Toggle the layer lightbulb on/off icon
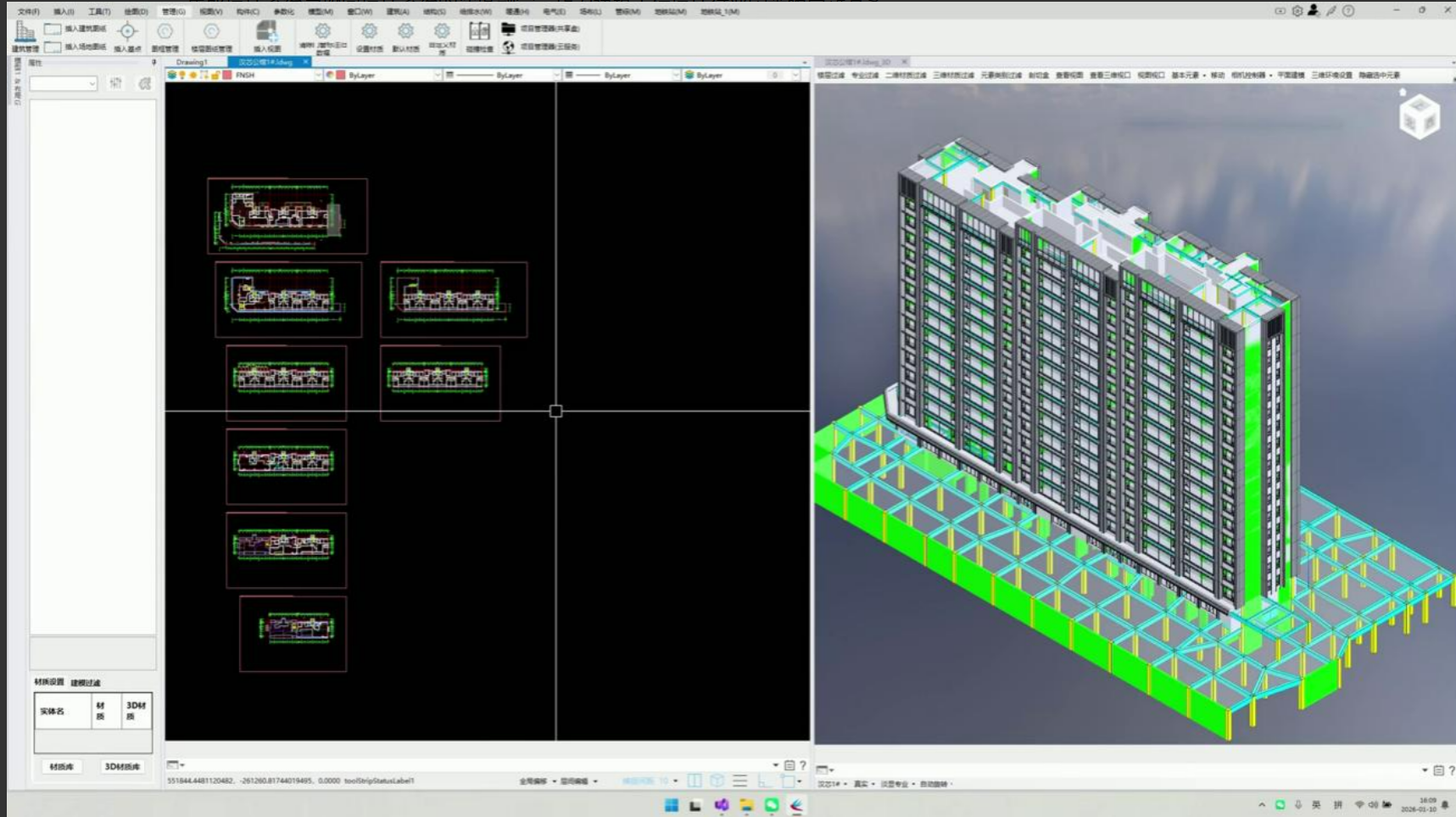The width and height of the screenshot is (1456, 817). [x=182, y=76]
